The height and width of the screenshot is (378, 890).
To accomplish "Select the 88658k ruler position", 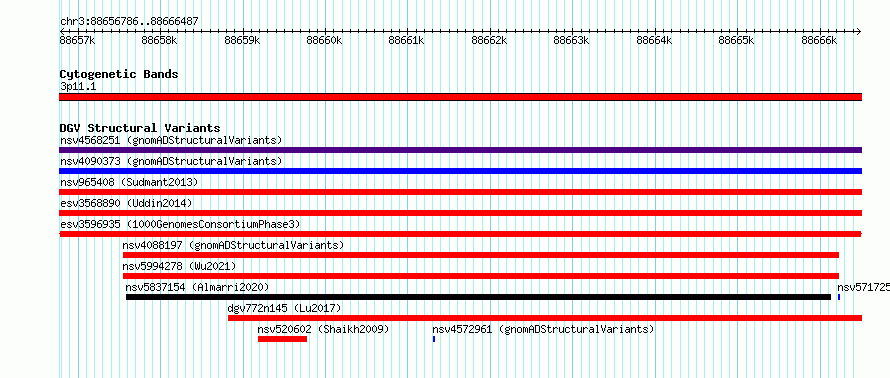I will pos(159,40).
